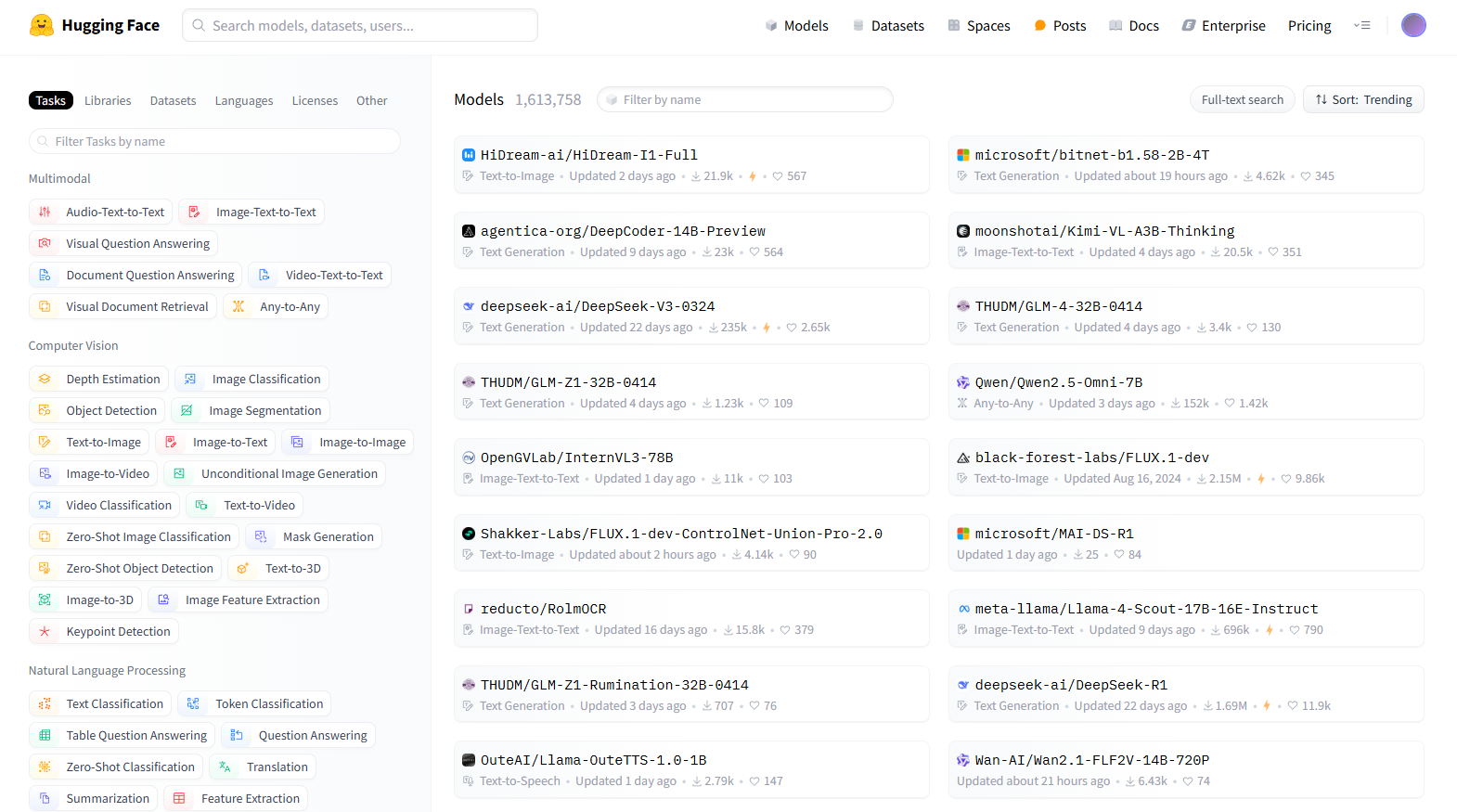
Task: Click the Hugging Face logo icon
Action: click(42, 25)
